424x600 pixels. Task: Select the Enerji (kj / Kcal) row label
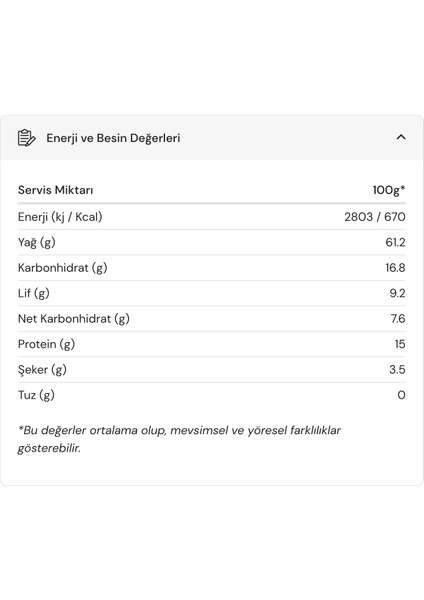tap(60, 217)
